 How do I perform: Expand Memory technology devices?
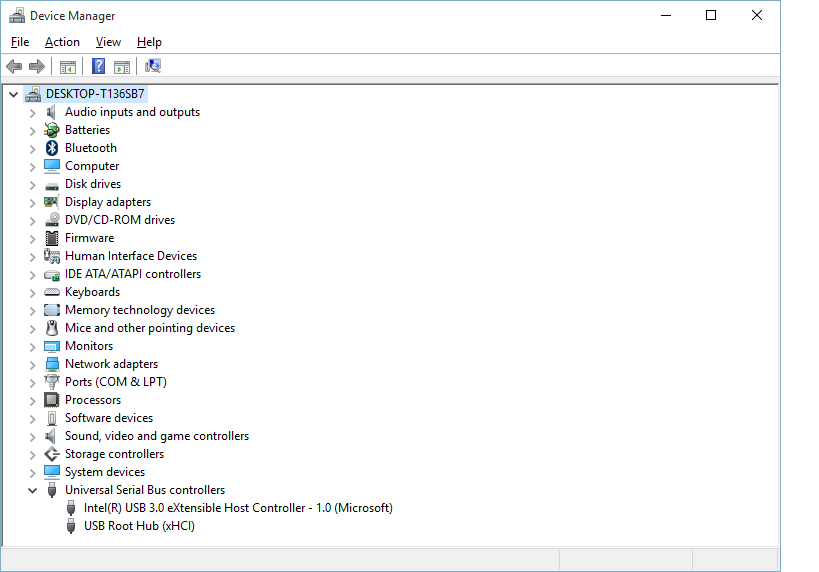[32, 311]
